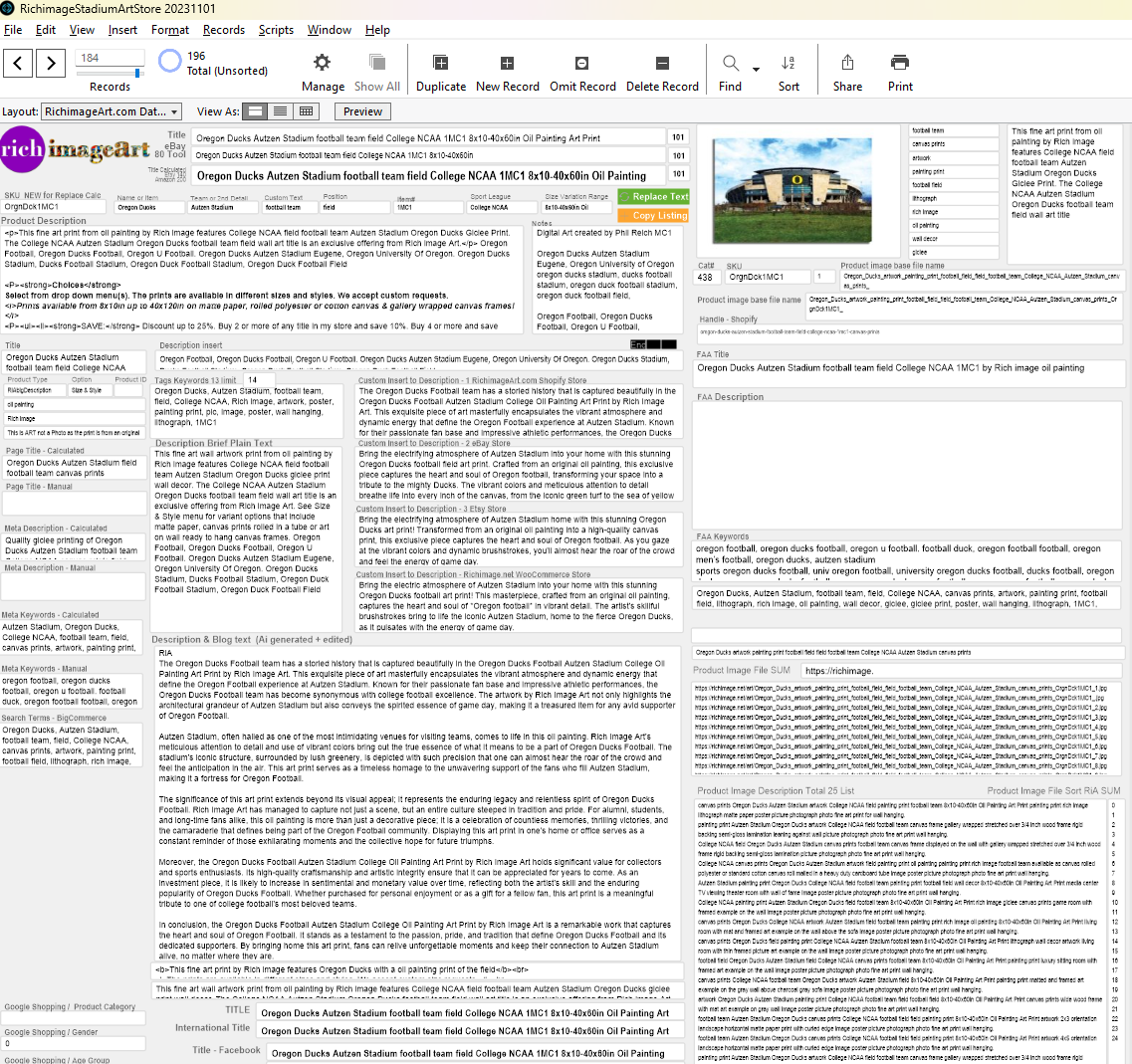Create a New Record from the toolbar
This screenshot has height=1064, width=1132.
click(507, 63)
